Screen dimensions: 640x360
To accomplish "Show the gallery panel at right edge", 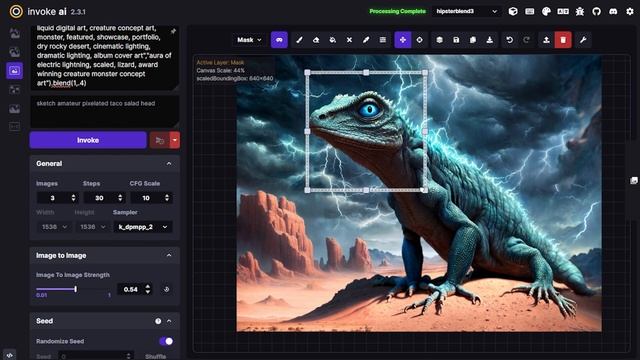I will coord(634,180).
